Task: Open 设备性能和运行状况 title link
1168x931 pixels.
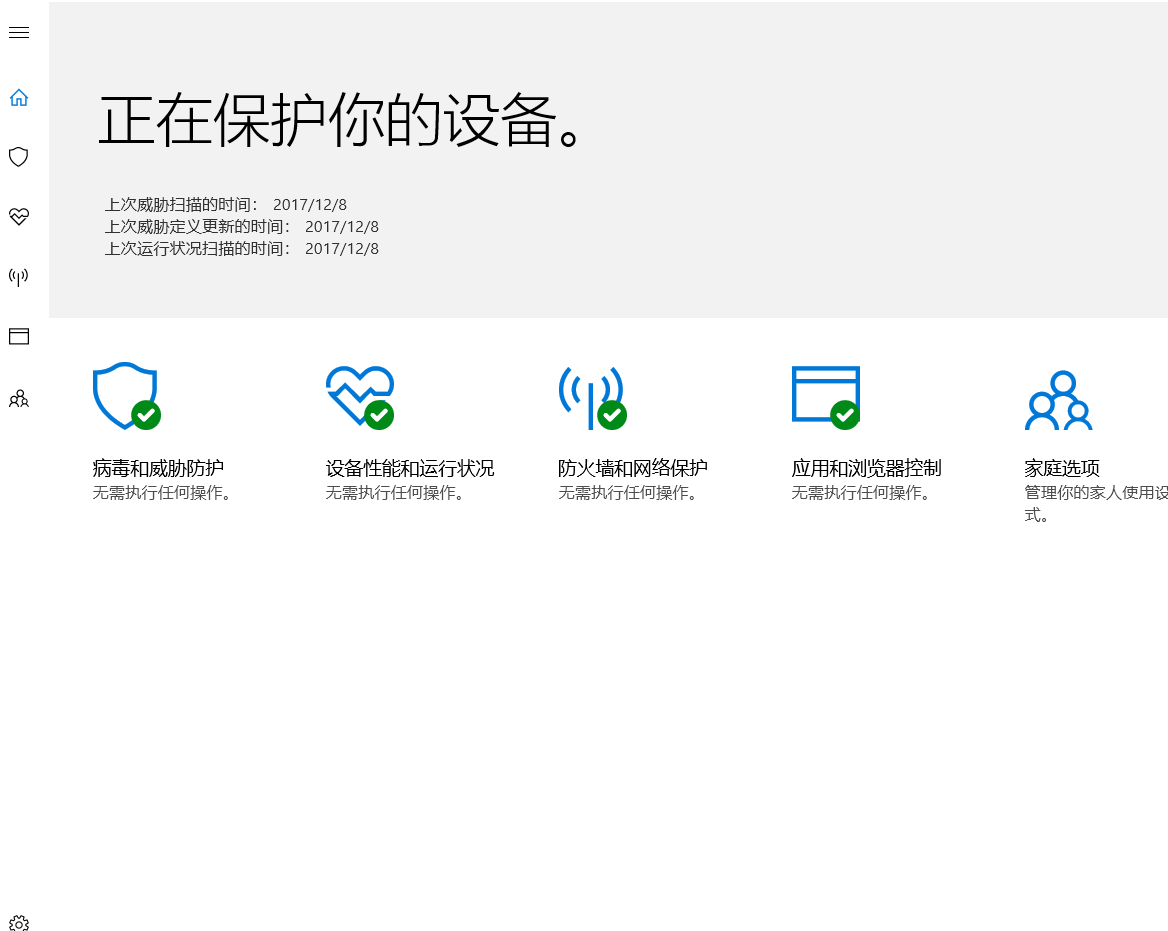Action: tap(410, 468)
